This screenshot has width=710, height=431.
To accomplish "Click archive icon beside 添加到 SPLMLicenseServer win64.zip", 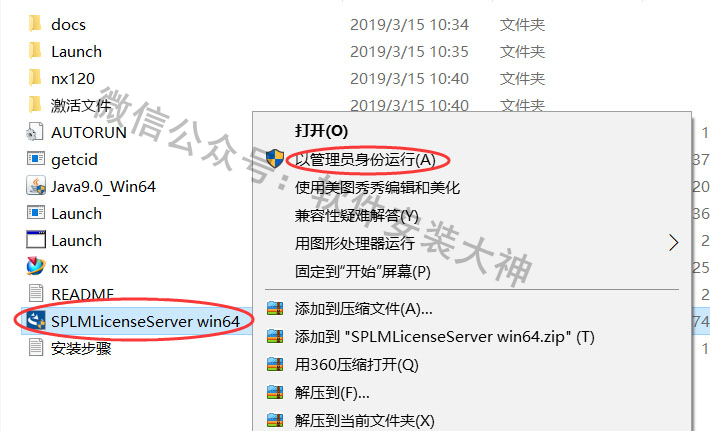I will pos(275,336).
